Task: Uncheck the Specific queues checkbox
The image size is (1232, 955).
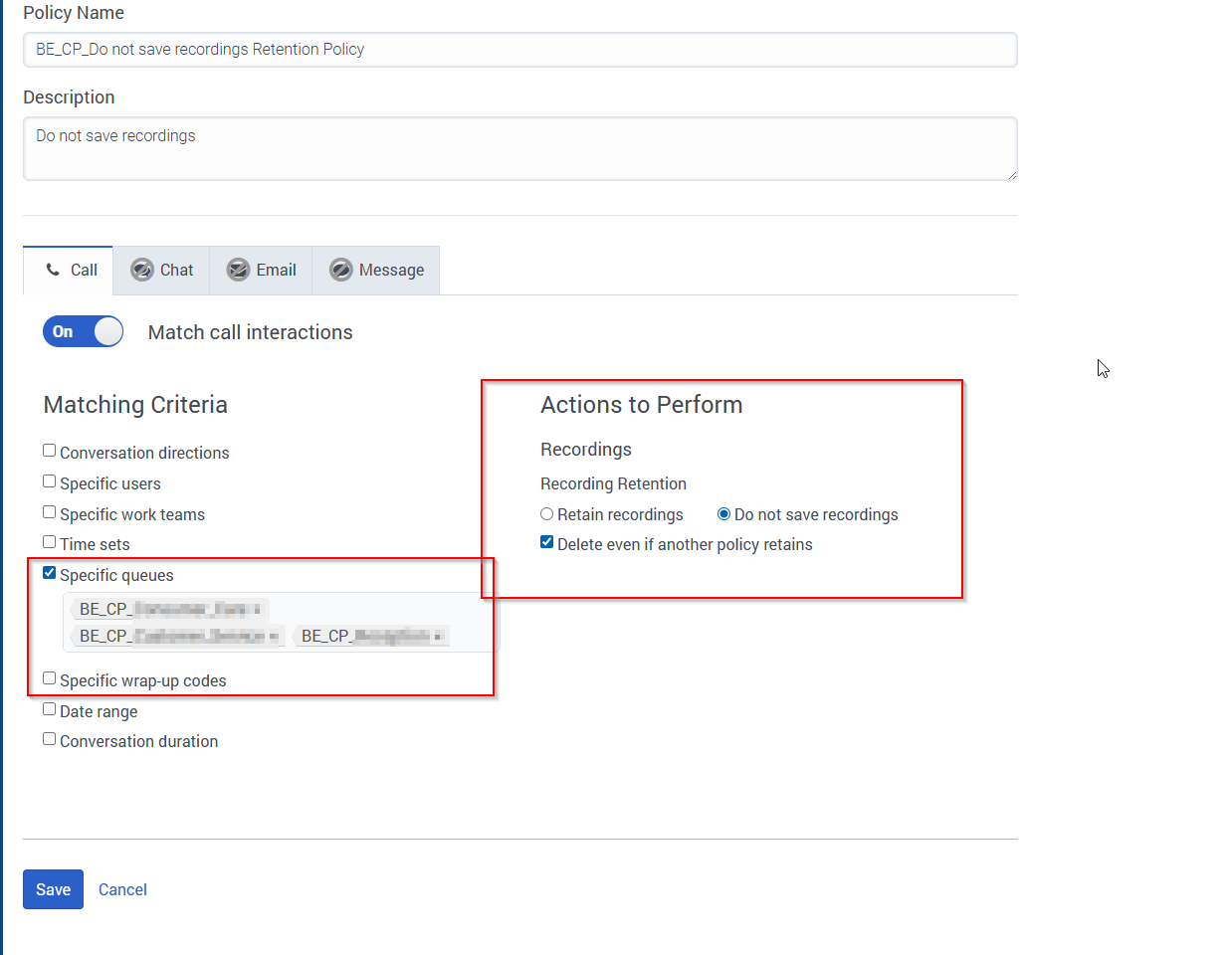Action: click(x=50, y=574)
